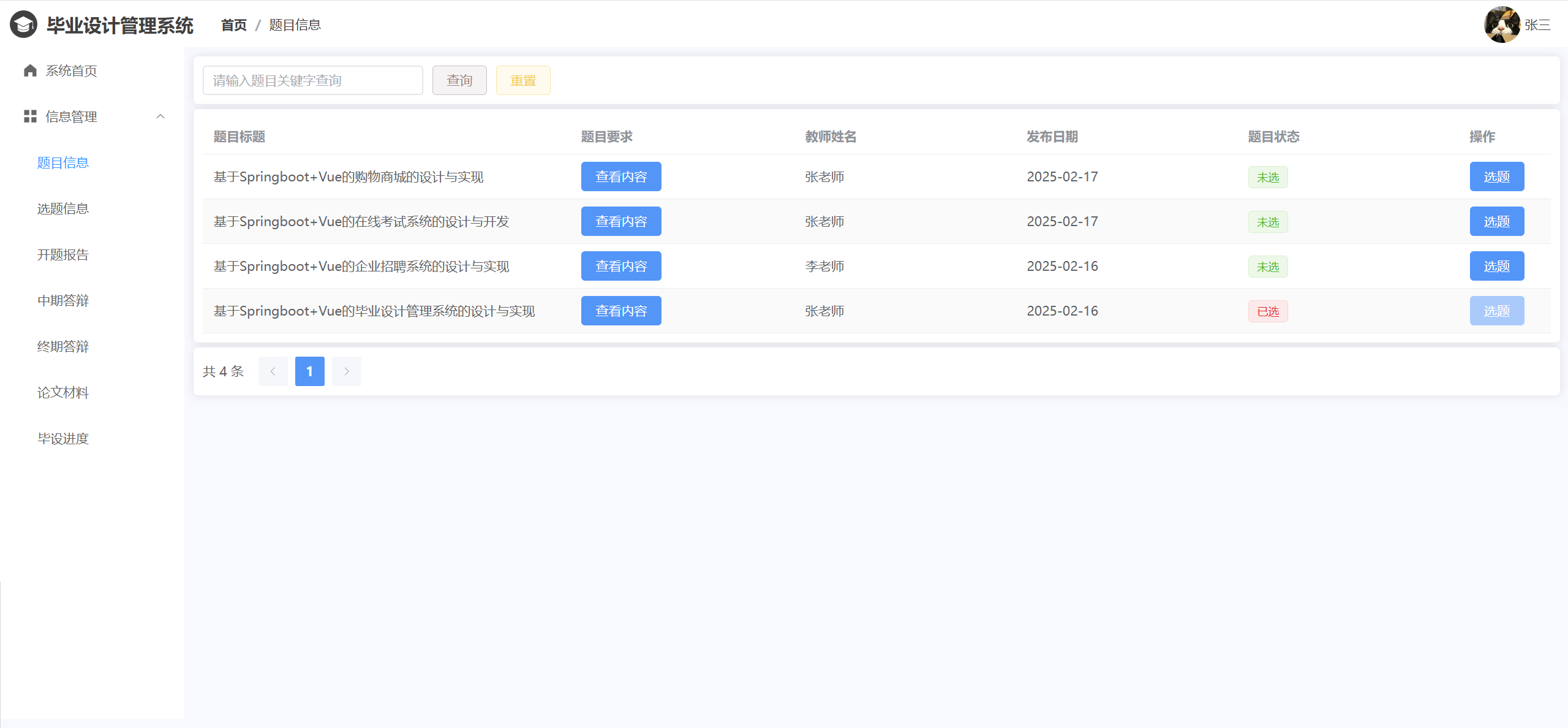Click 未选 status tag for 企业招聘系统
The height and width of the screenshot is (728, 1568).
tap(1268, 267)
